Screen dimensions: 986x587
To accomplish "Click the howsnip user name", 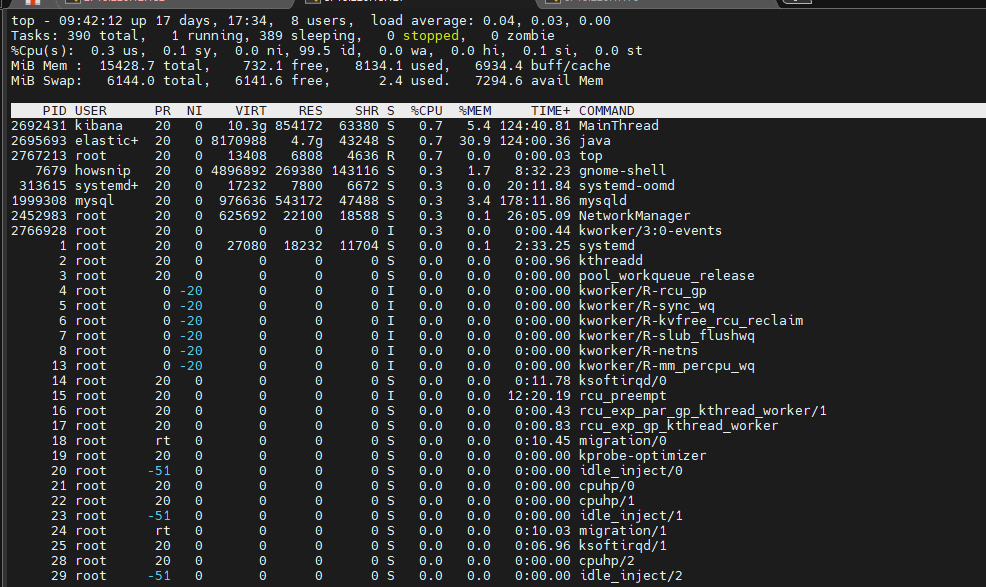I will pyautogui.click(x=102, y=171).
